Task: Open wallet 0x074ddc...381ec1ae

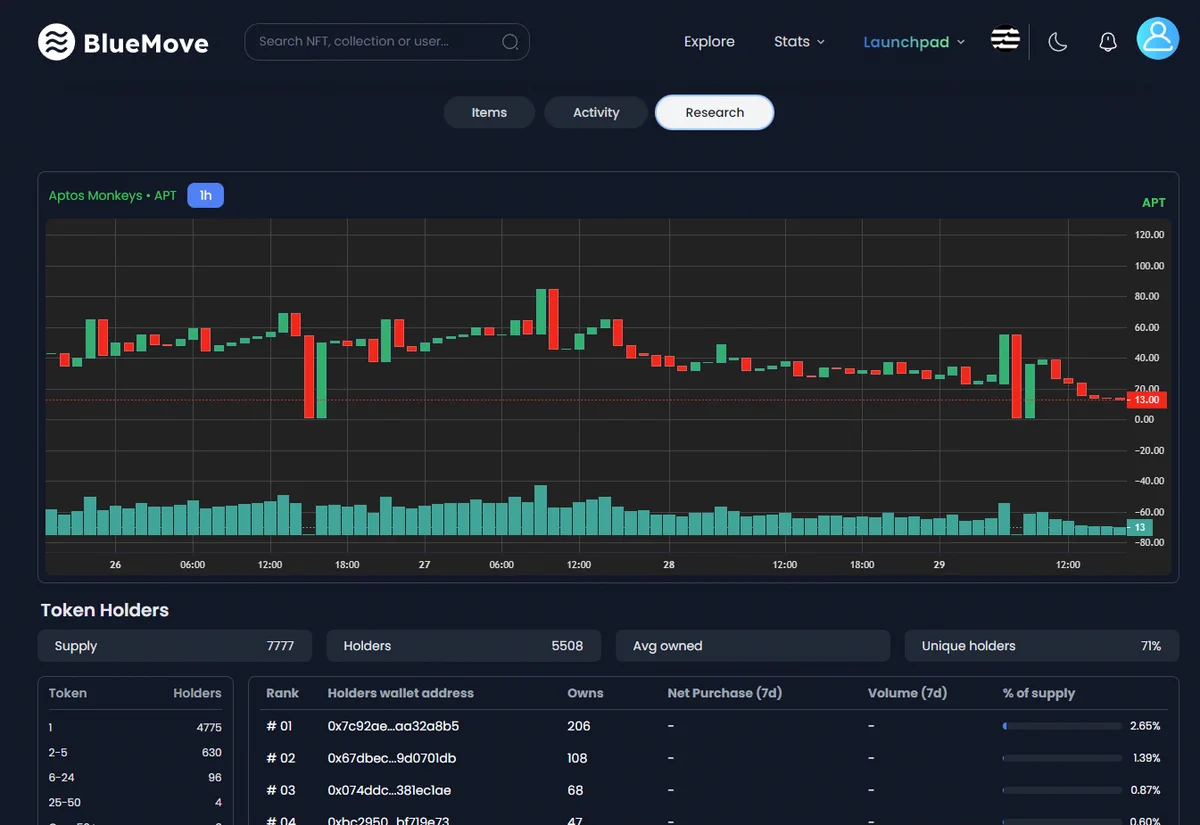Action: 389,790
